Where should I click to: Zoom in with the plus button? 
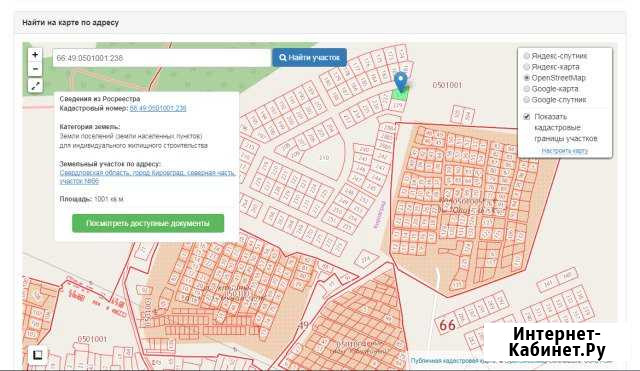coord(35,55)
